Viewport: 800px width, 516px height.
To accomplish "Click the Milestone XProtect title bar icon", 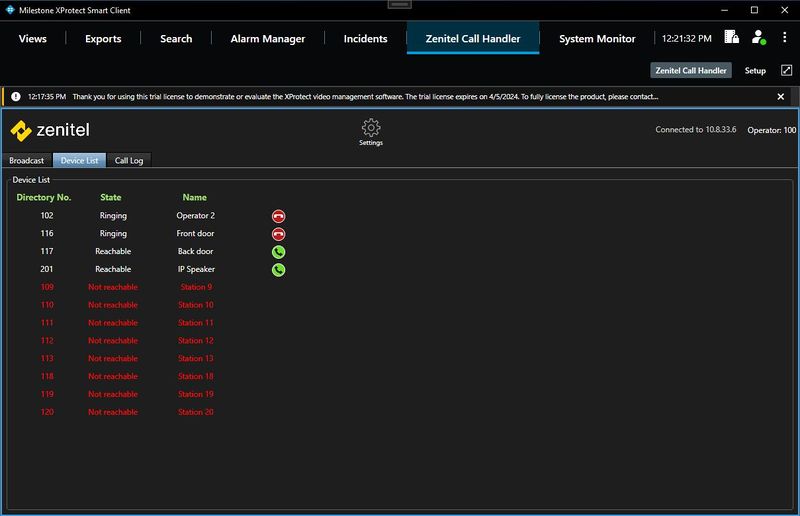I will [10, 10].
